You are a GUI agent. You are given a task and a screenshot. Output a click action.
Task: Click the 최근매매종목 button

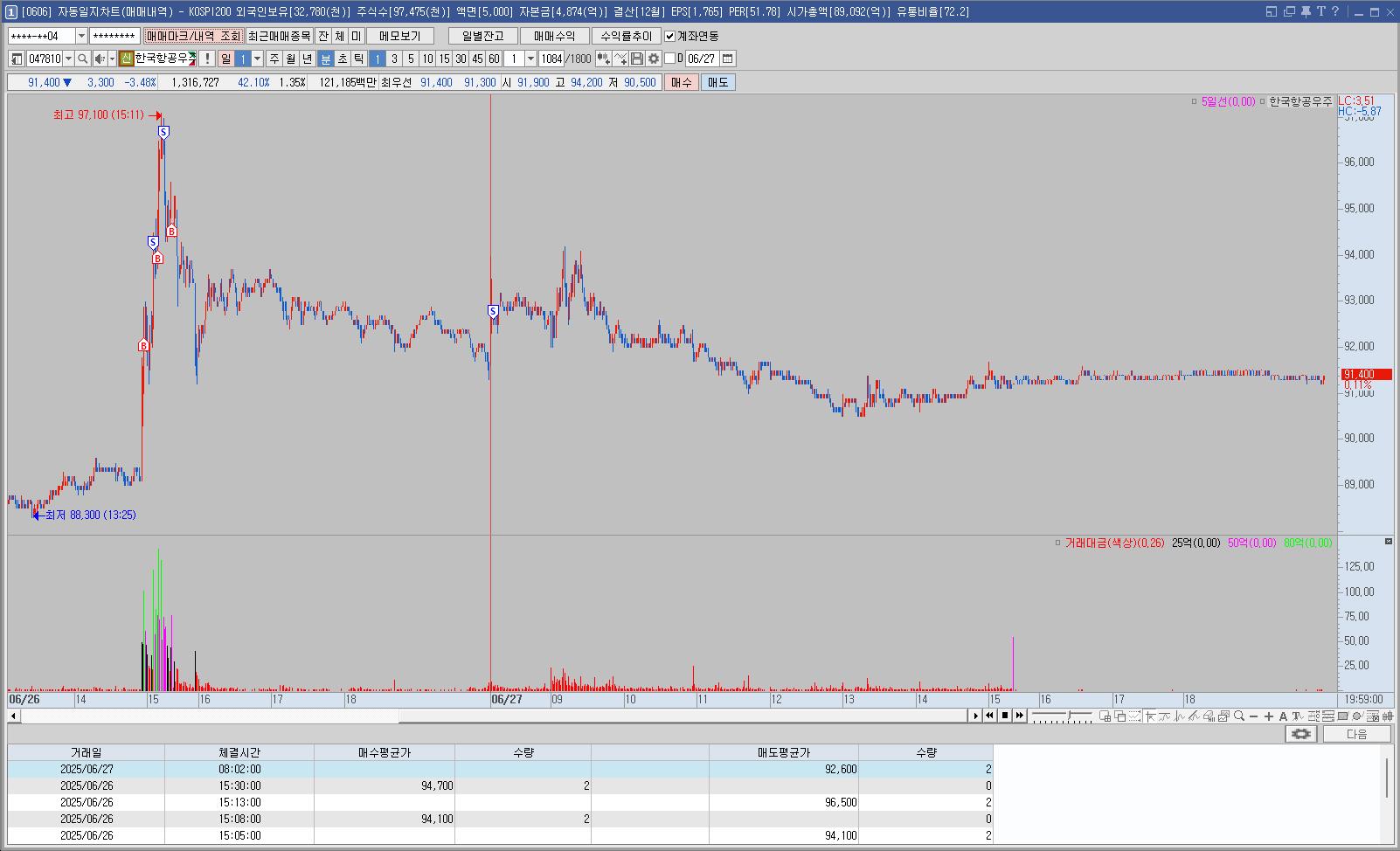pyautogui.click(x=279, y=36)
